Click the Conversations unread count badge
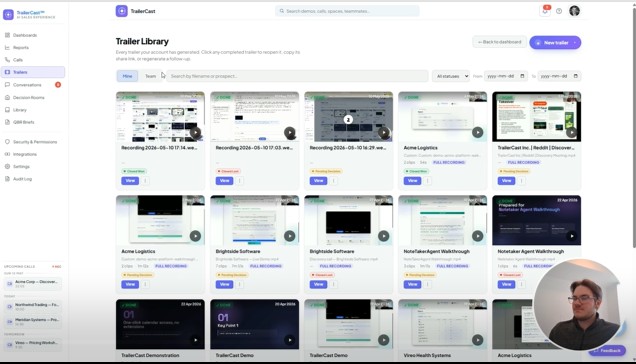 [x=58, y=85]
